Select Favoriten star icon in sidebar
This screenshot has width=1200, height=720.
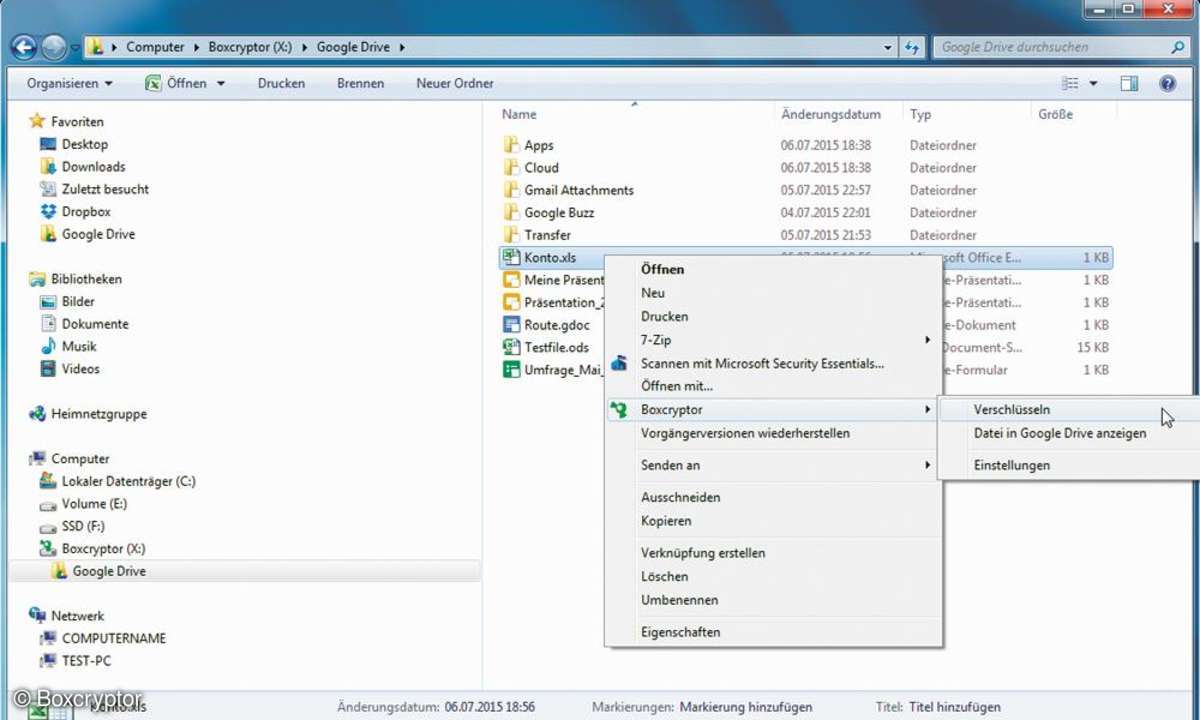click(x=37, y=121)
